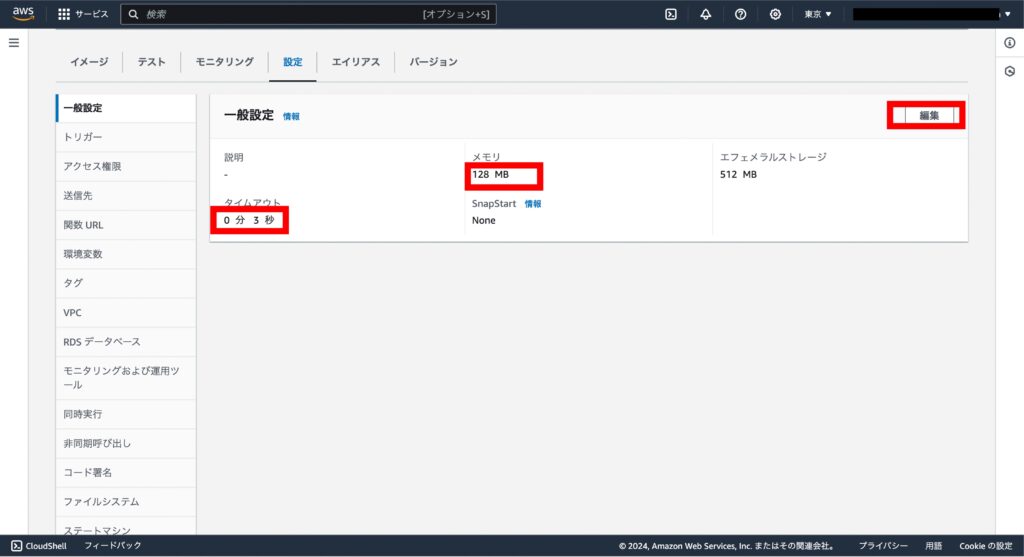
Task: Click CloudShell icon in the footer
Action: click(16, 545)
